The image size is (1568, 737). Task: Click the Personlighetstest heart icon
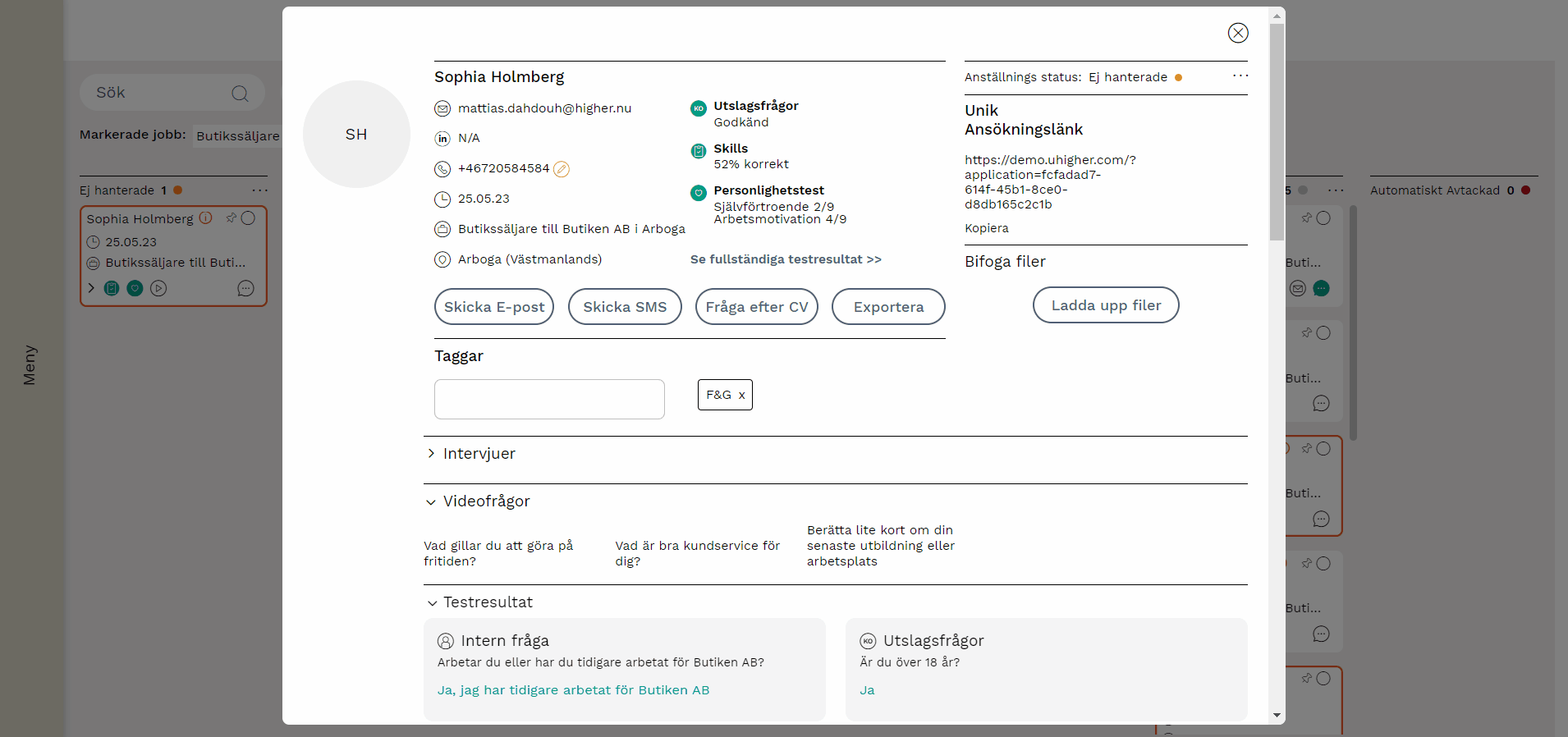point(699,193)
